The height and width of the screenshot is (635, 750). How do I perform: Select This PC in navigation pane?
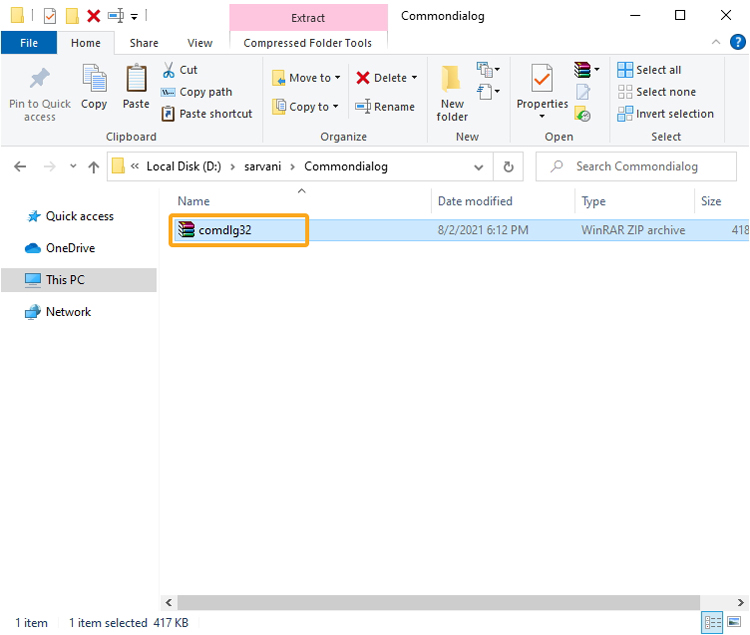click(x=78, y=280)
